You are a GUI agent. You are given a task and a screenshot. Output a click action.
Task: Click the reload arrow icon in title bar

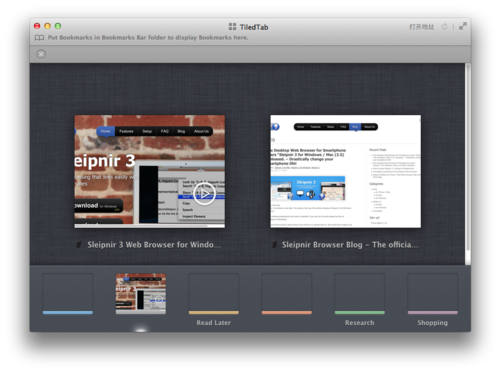[444, 27]
